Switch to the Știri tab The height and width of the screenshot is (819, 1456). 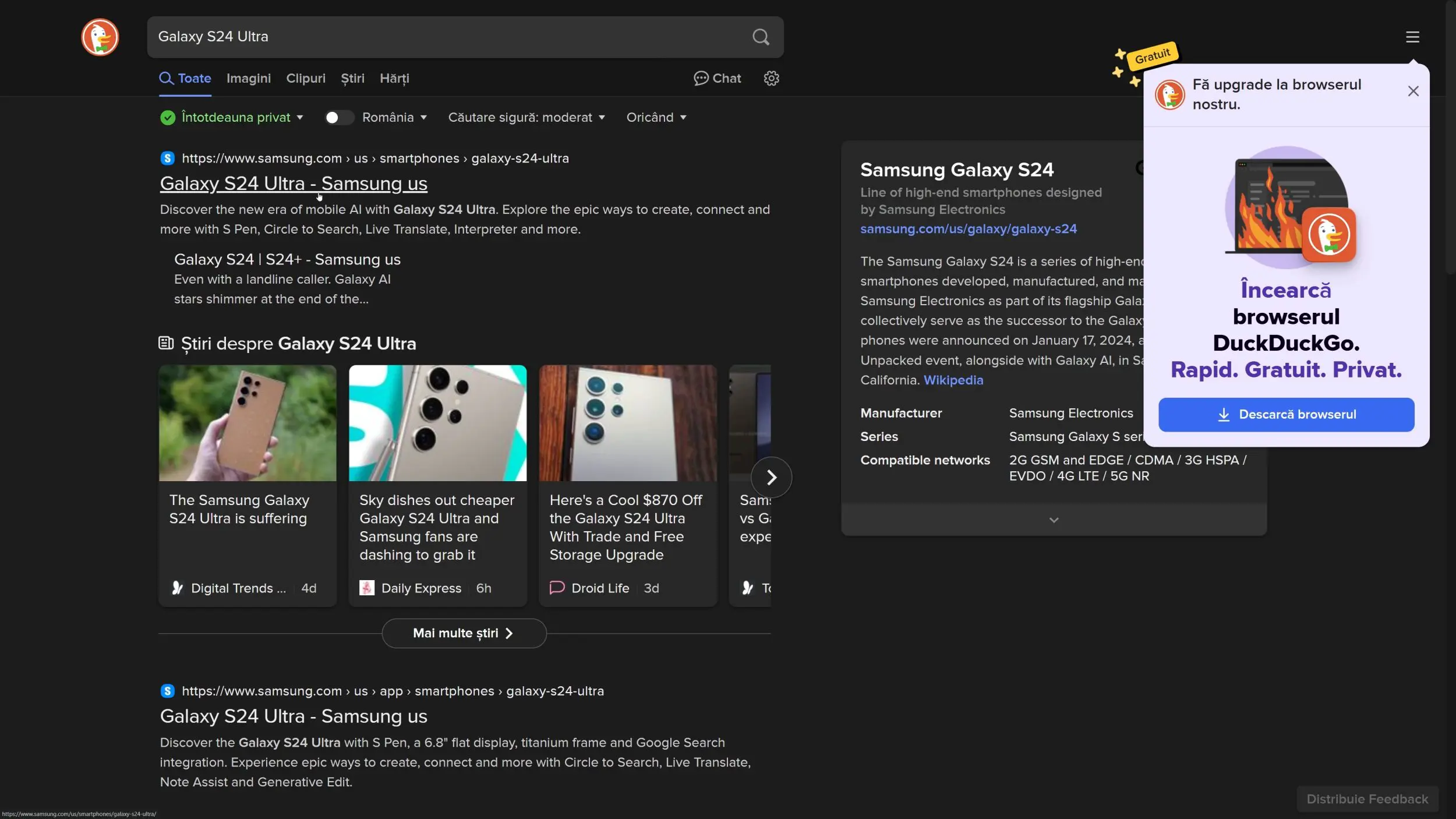(x=353, y=79)
